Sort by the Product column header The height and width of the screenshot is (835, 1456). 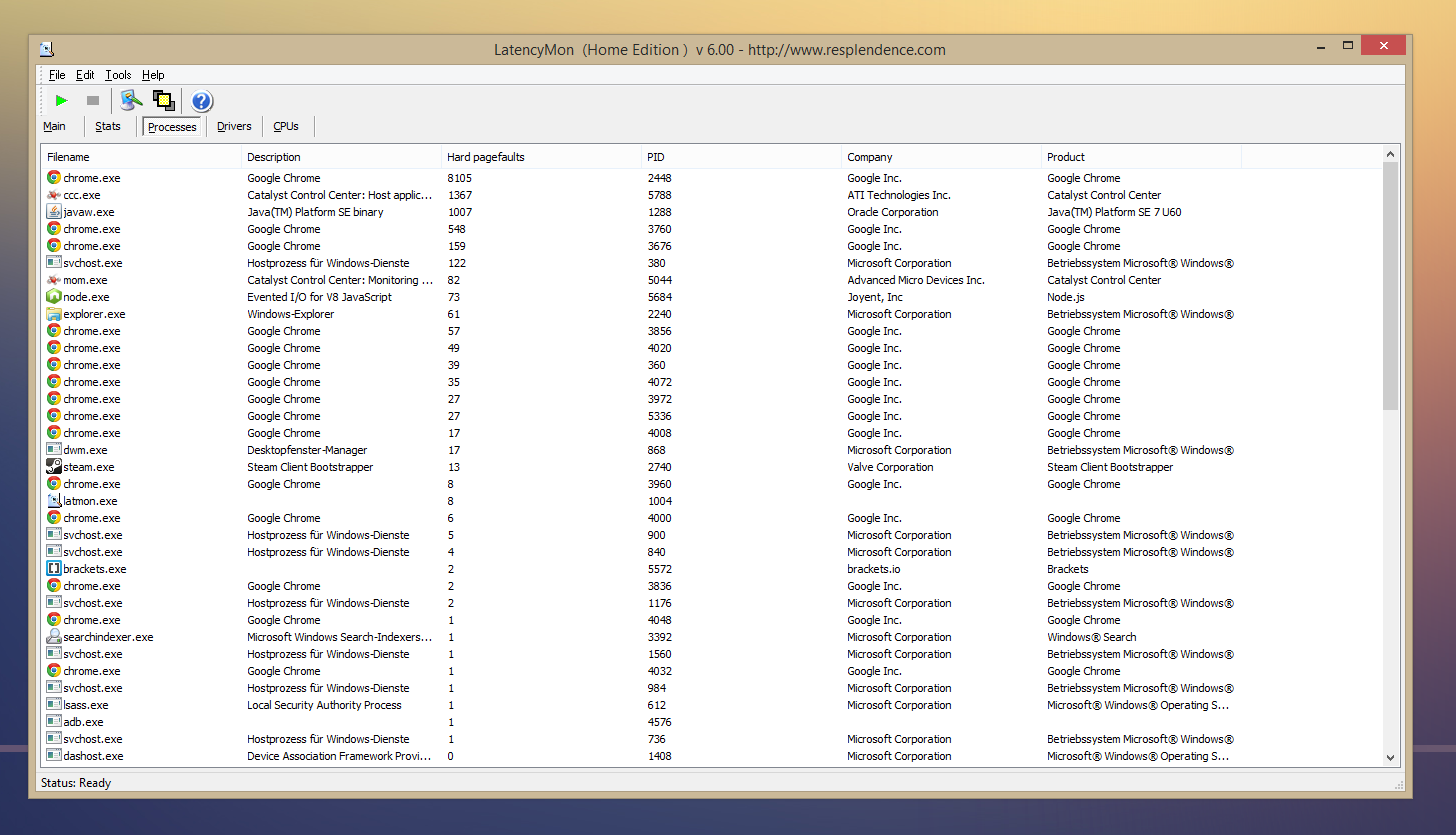click(1142, 157)
